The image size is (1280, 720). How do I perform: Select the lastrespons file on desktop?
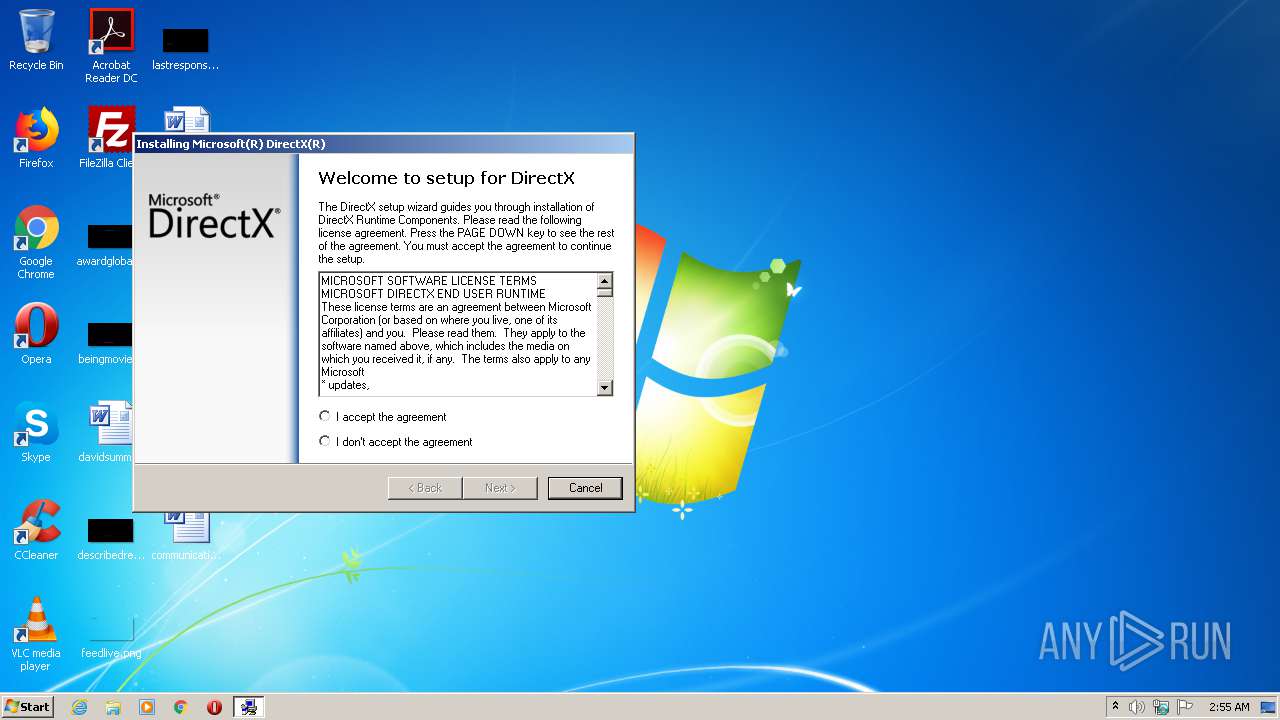186,48
